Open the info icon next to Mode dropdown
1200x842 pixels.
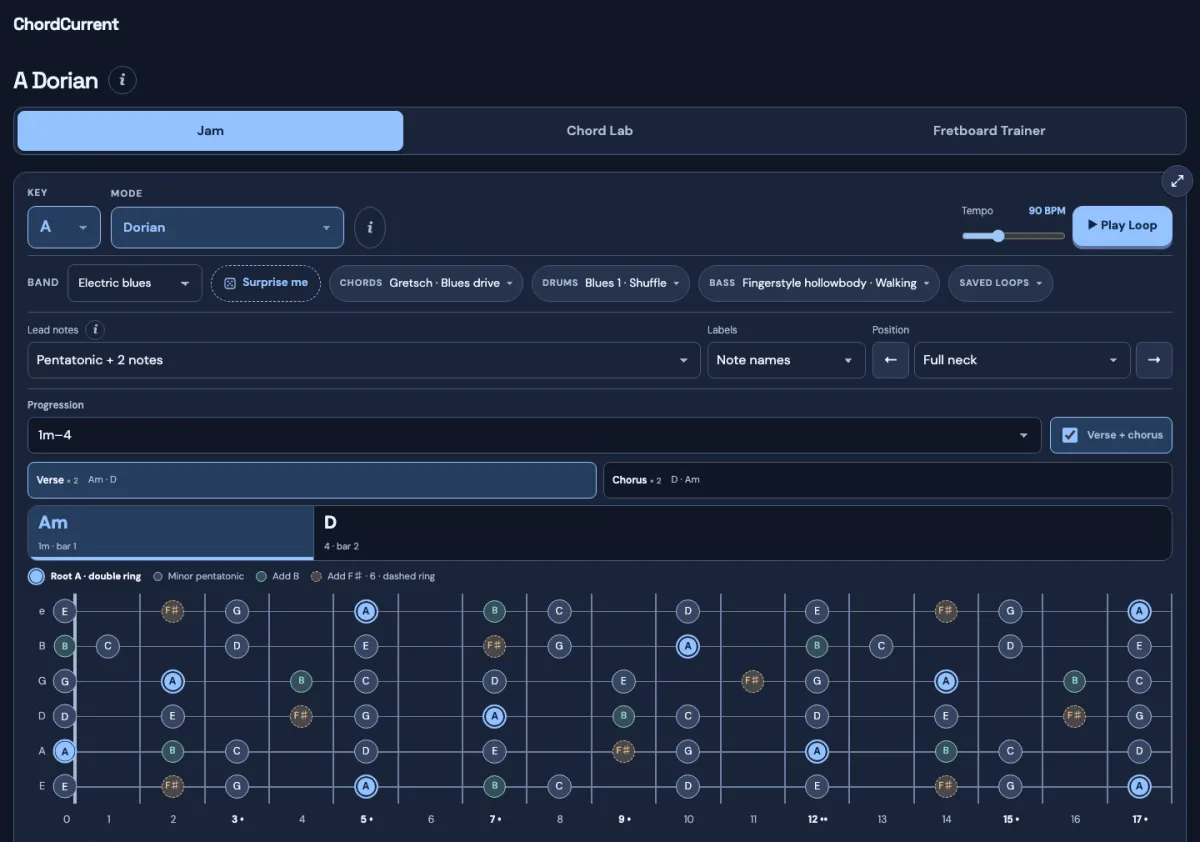370,227
